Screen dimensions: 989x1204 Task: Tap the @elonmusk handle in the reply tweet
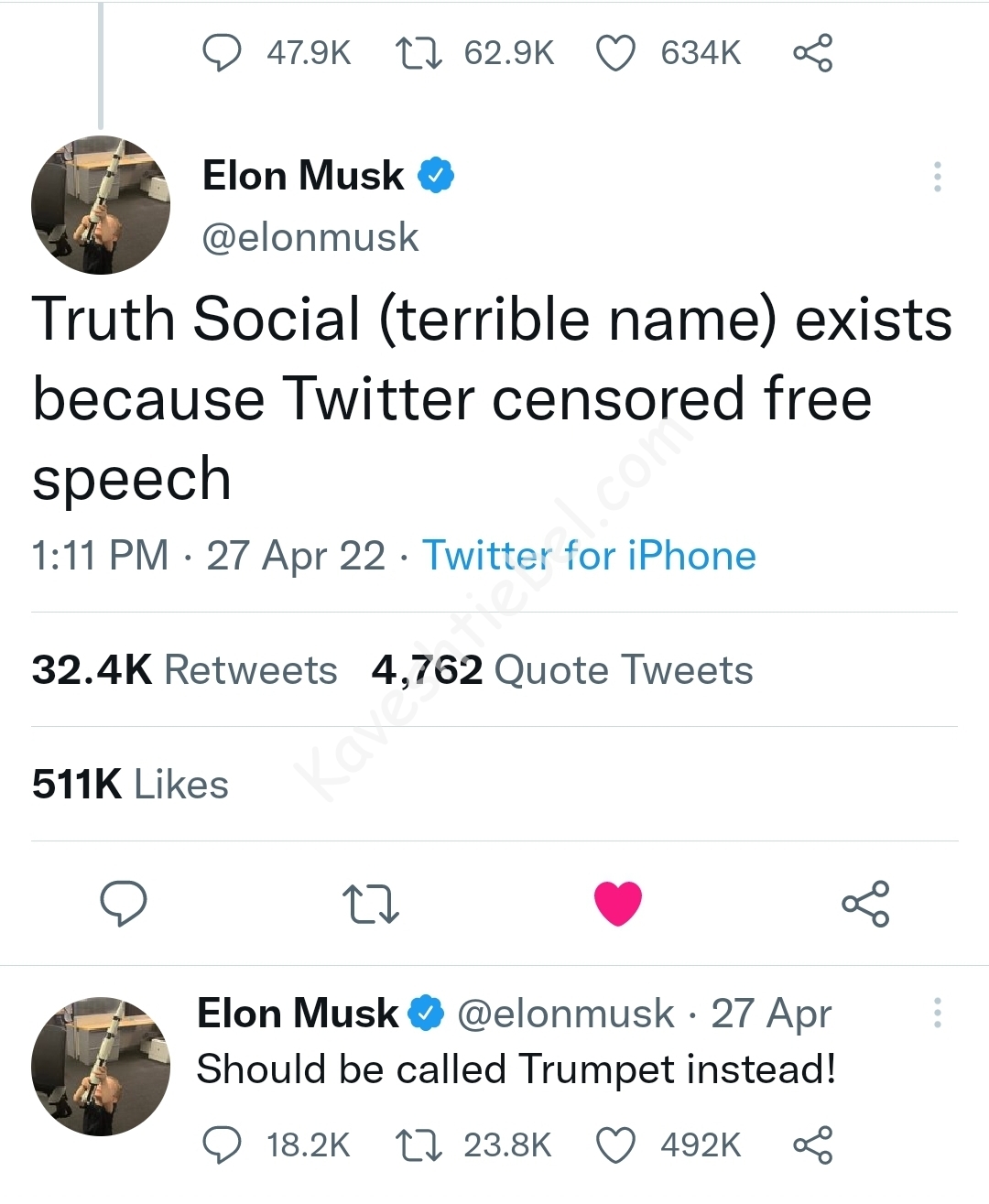pos(565,1014)
